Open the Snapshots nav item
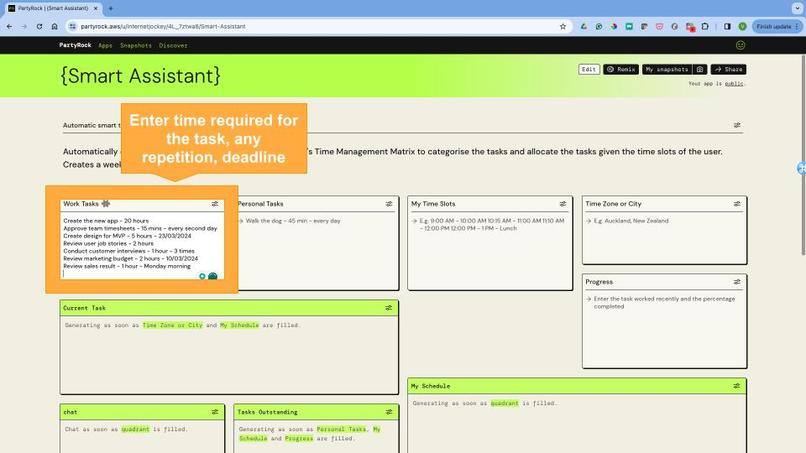This screenshot has height=453, width=806. [x=136, y=45]
